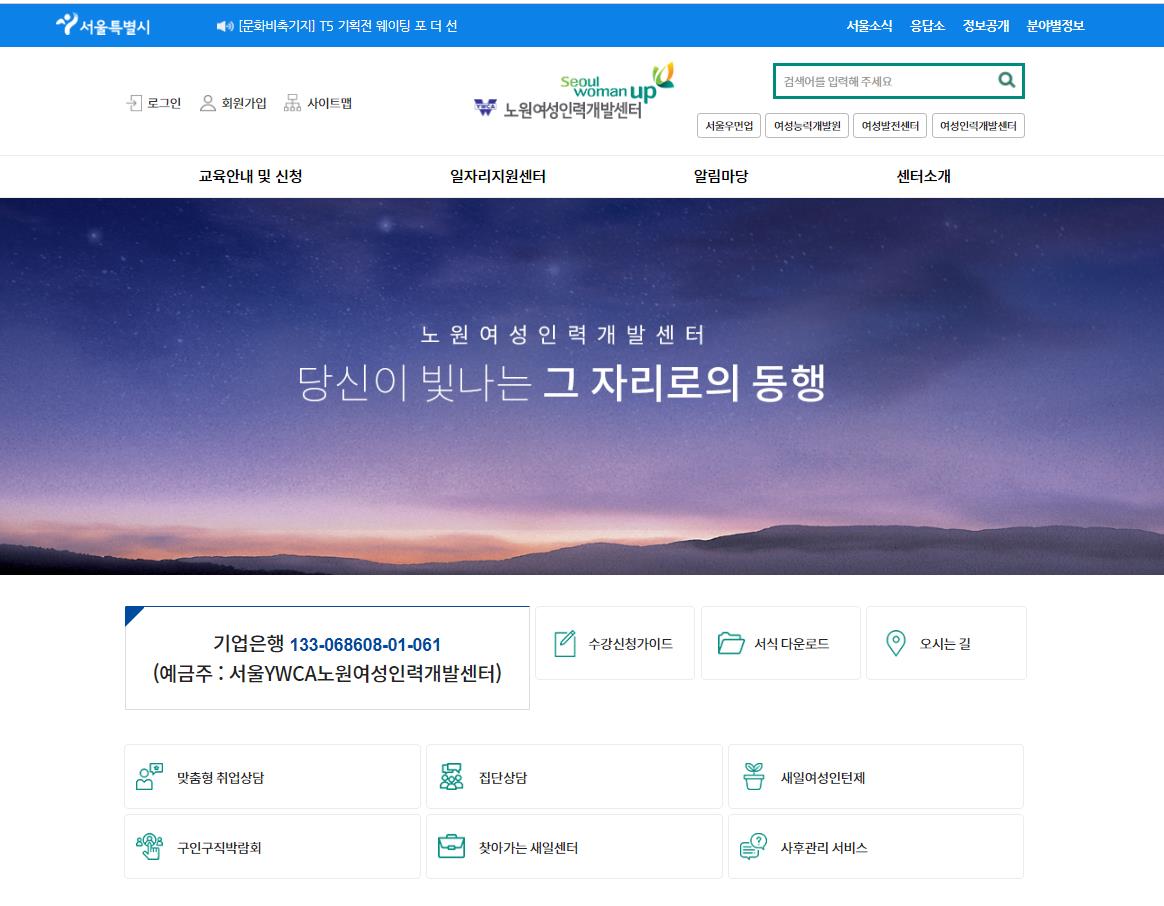Click the 오시는 길 location pin icon
This screenshot has width=1164, height=906.
(896, 643)
